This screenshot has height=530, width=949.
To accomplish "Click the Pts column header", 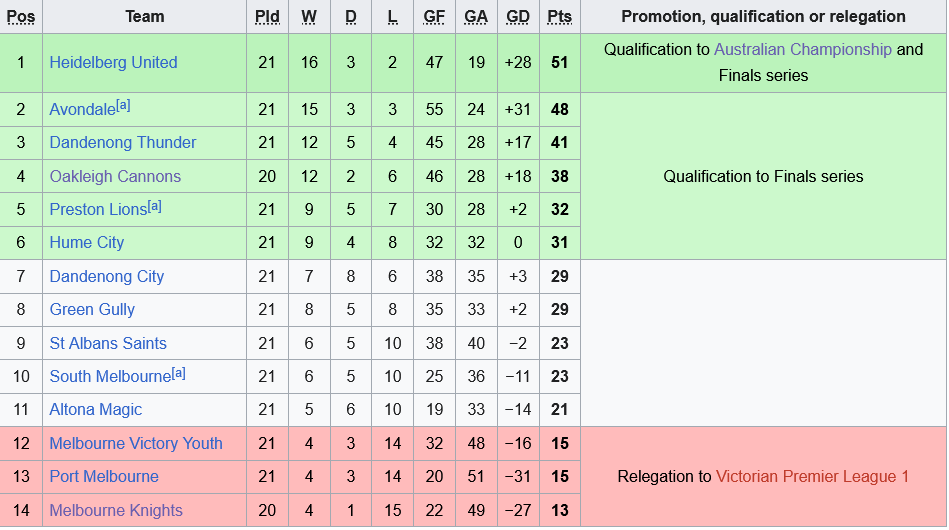I will pyautogui.click(x=559, y=17).
